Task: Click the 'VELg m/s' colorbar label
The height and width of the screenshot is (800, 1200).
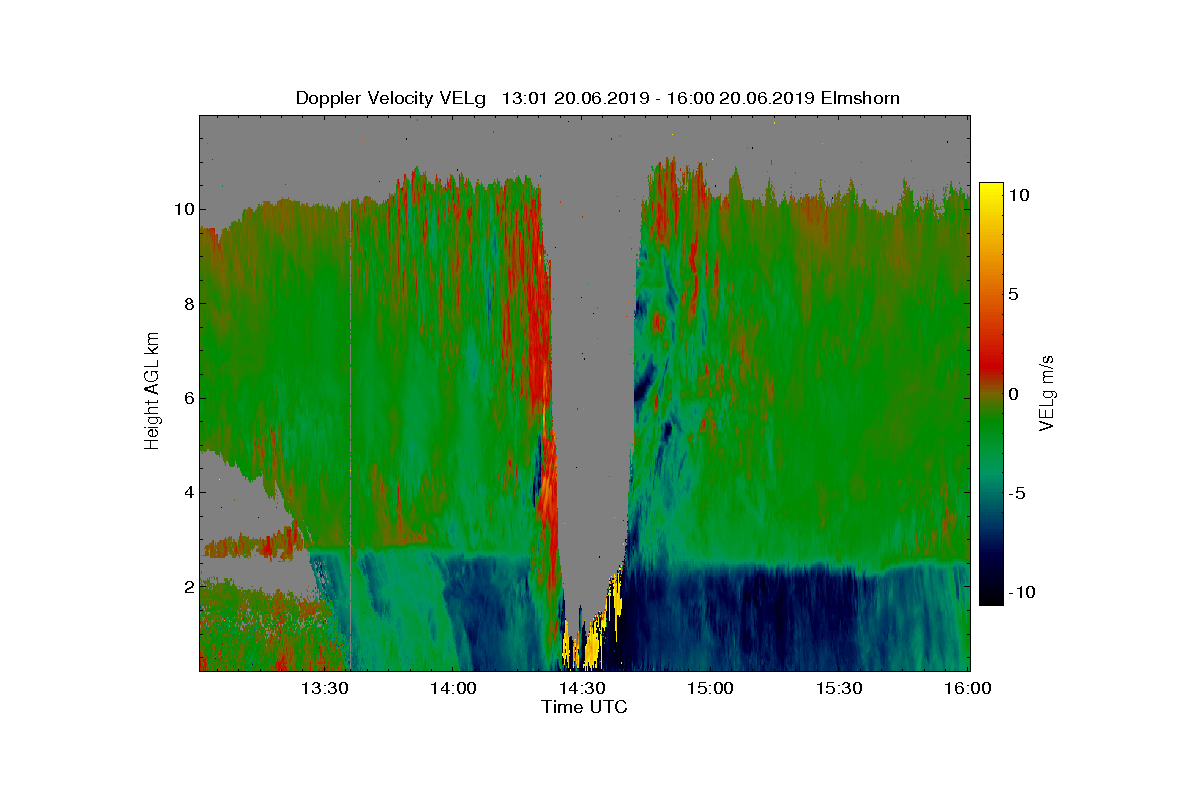Action: coord(1047,391)
